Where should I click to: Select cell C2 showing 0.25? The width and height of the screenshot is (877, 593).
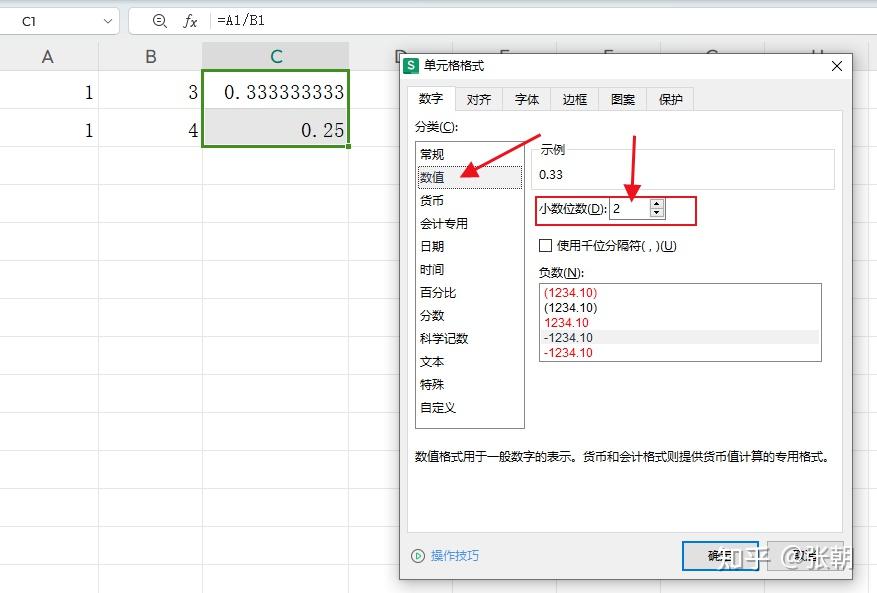[276, 129]
